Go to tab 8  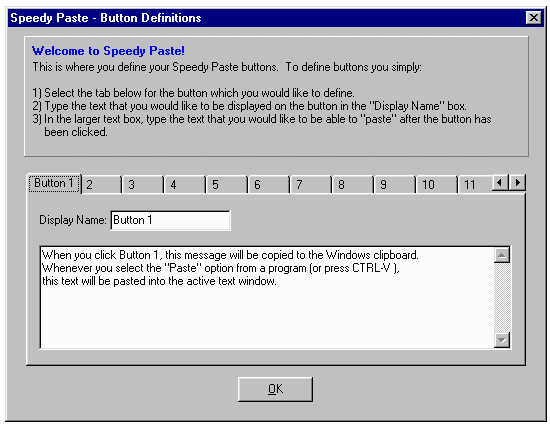(x=354, y=185)
